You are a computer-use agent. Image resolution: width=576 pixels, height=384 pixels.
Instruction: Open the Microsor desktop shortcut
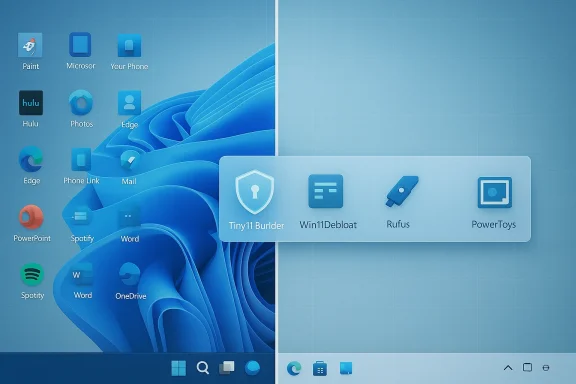coord(80,44)
